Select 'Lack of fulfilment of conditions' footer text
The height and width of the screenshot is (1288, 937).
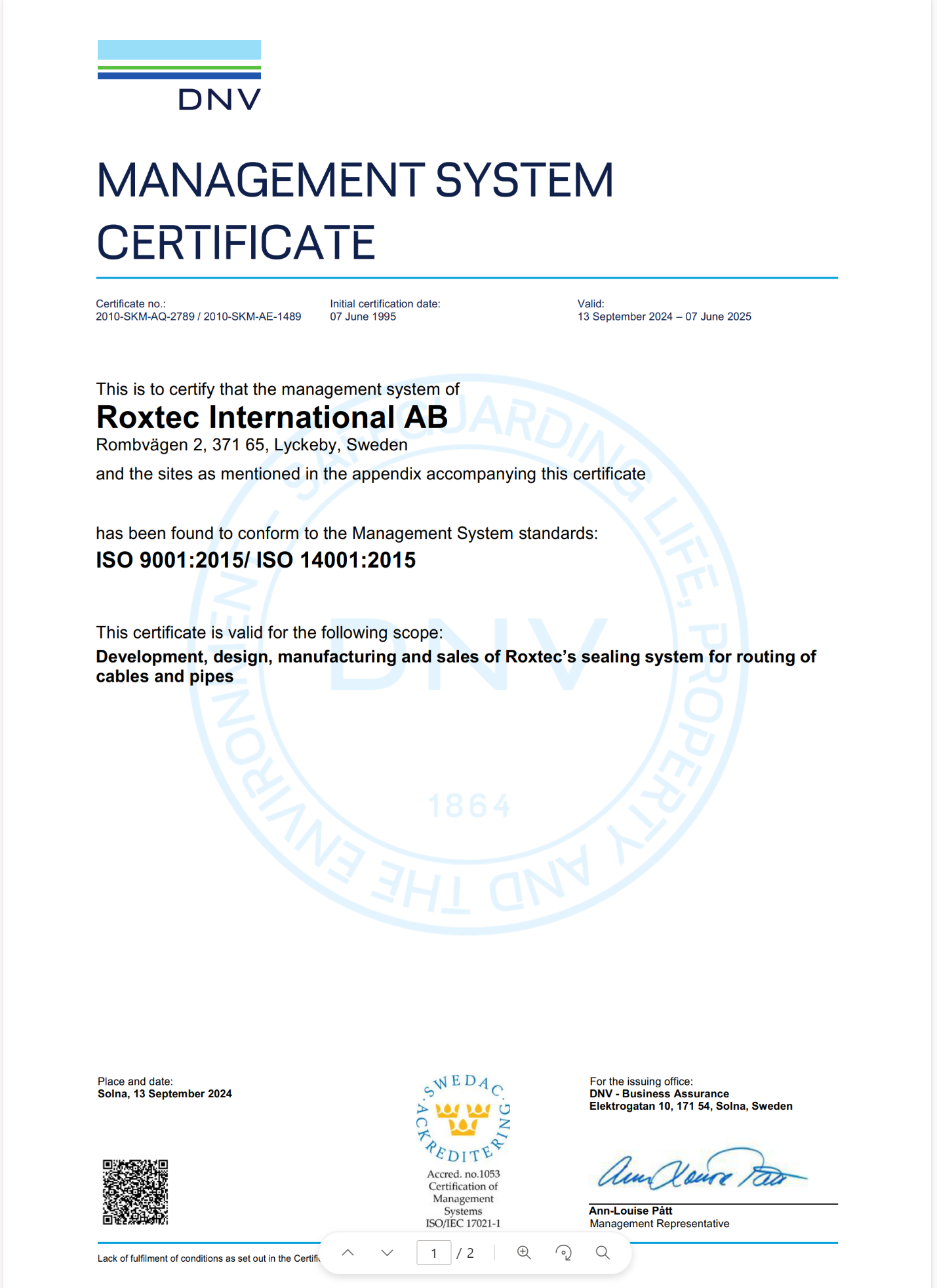click(209, 1259)
